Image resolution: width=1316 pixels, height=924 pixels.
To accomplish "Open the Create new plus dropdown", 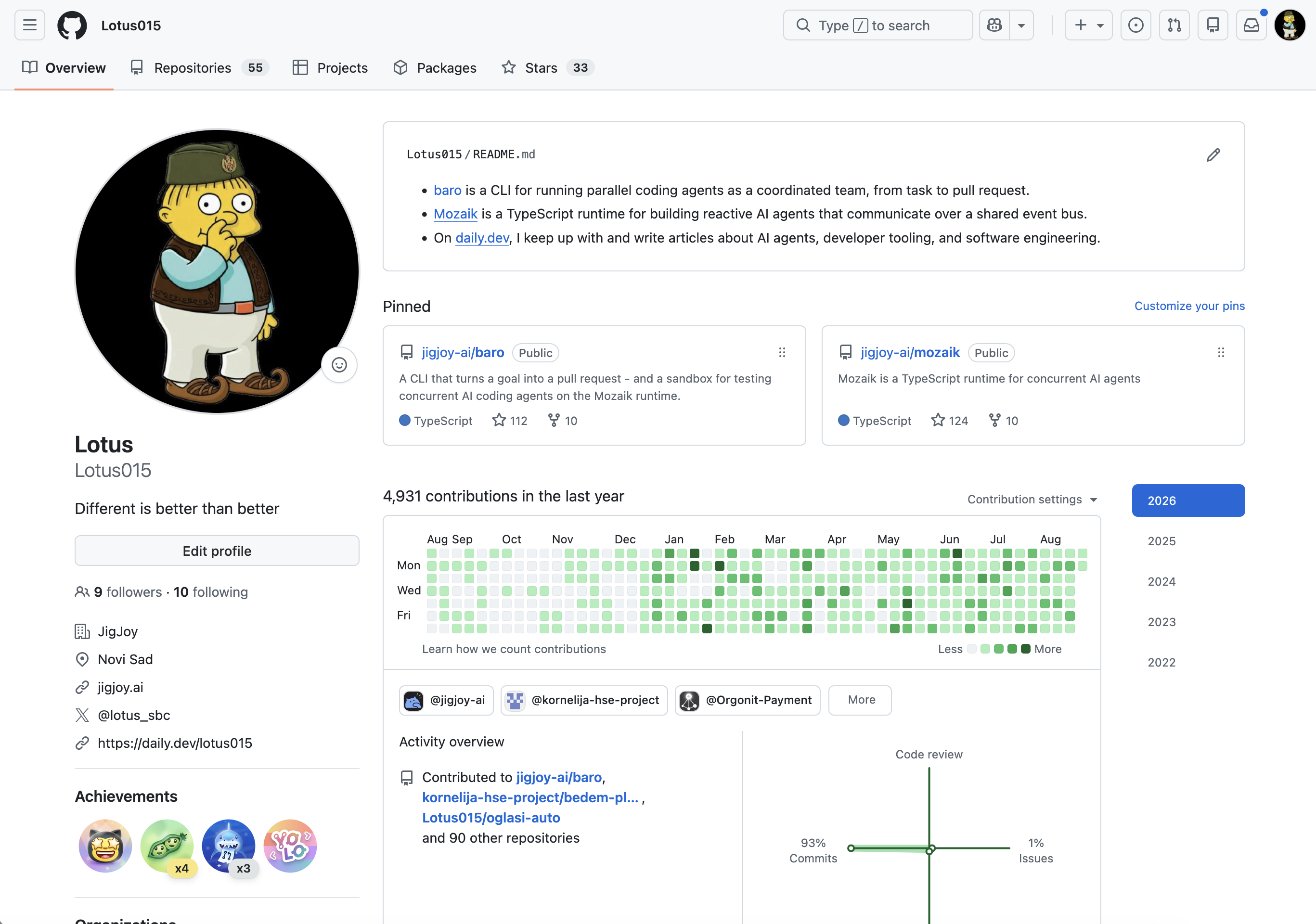I will pyautogui.click(x=1088, y=25).
